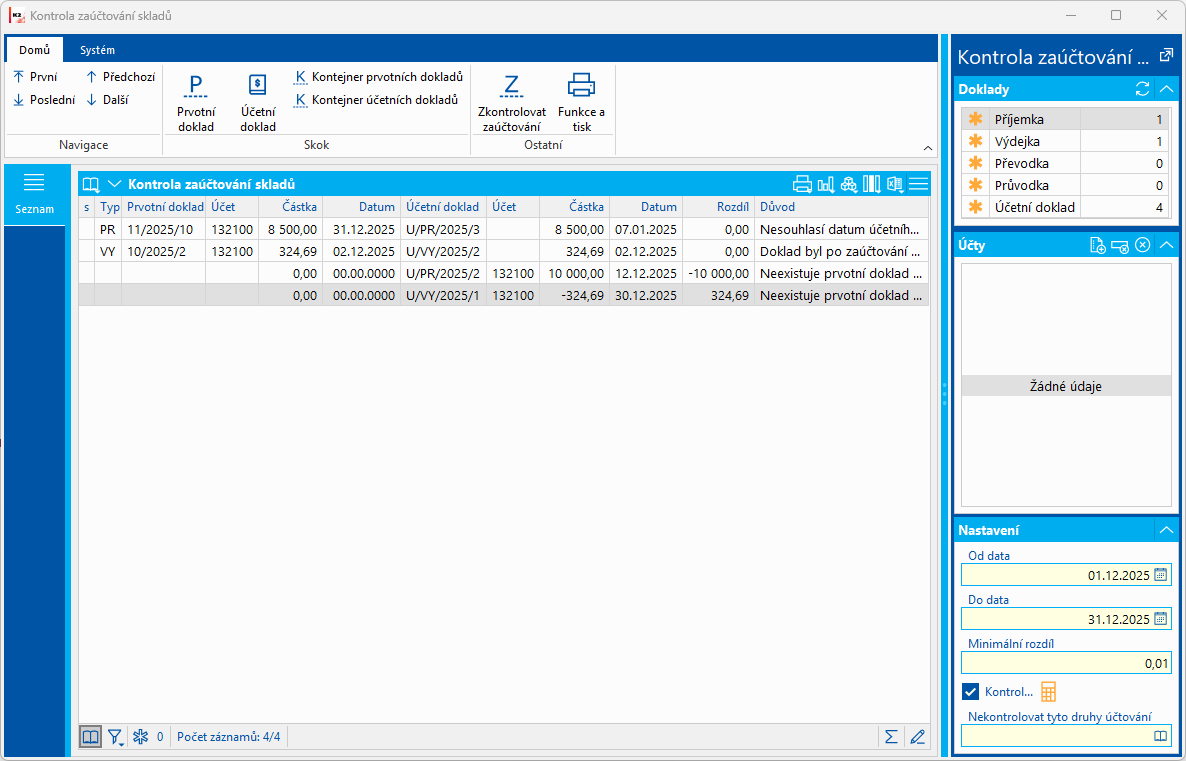Click the sum (sigma) icon in status bar
The width and height of the screenshot is (1186, 761).
(x=890, y=737)
